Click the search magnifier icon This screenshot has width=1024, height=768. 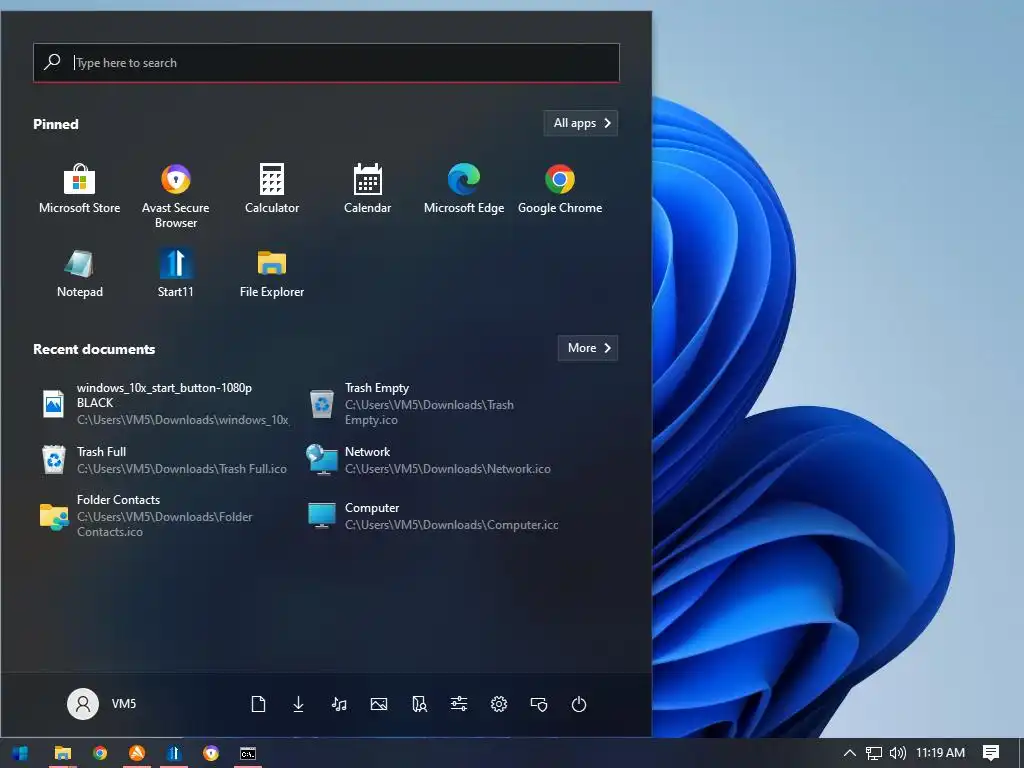[x=52, y=62]
